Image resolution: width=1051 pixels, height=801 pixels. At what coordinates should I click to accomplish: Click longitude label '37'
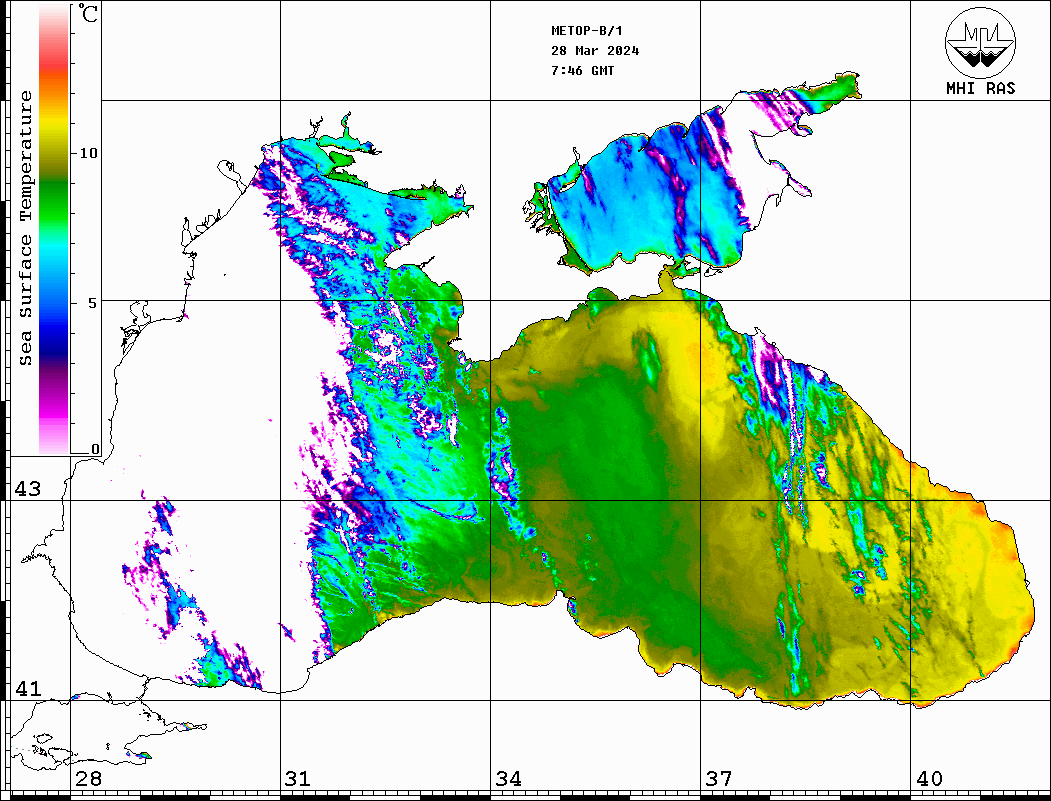click(x=719, y=779)
